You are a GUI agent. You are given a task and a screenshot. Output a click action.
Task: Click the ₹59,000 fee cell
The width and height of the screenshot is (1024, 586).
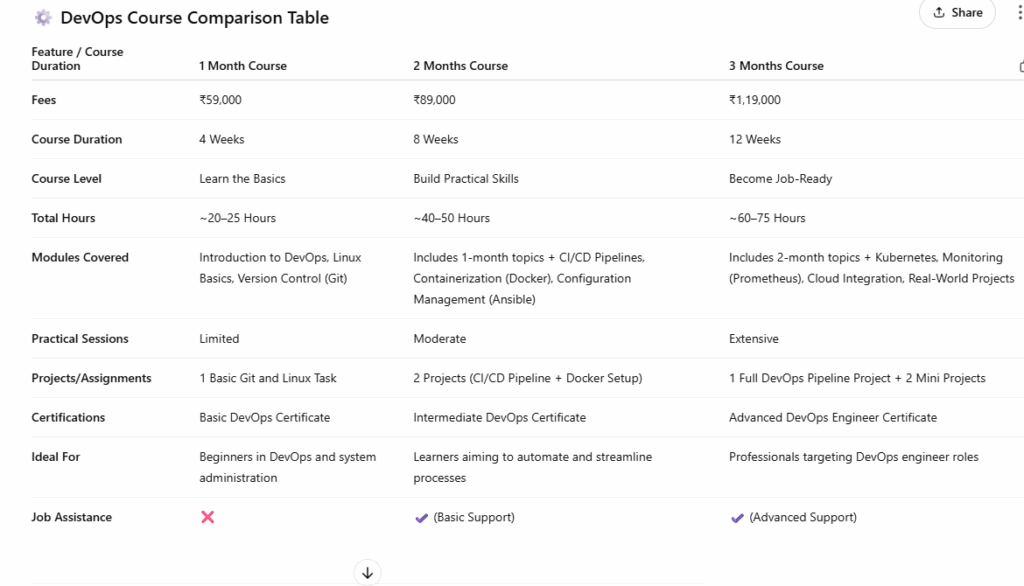click(220, 100)
